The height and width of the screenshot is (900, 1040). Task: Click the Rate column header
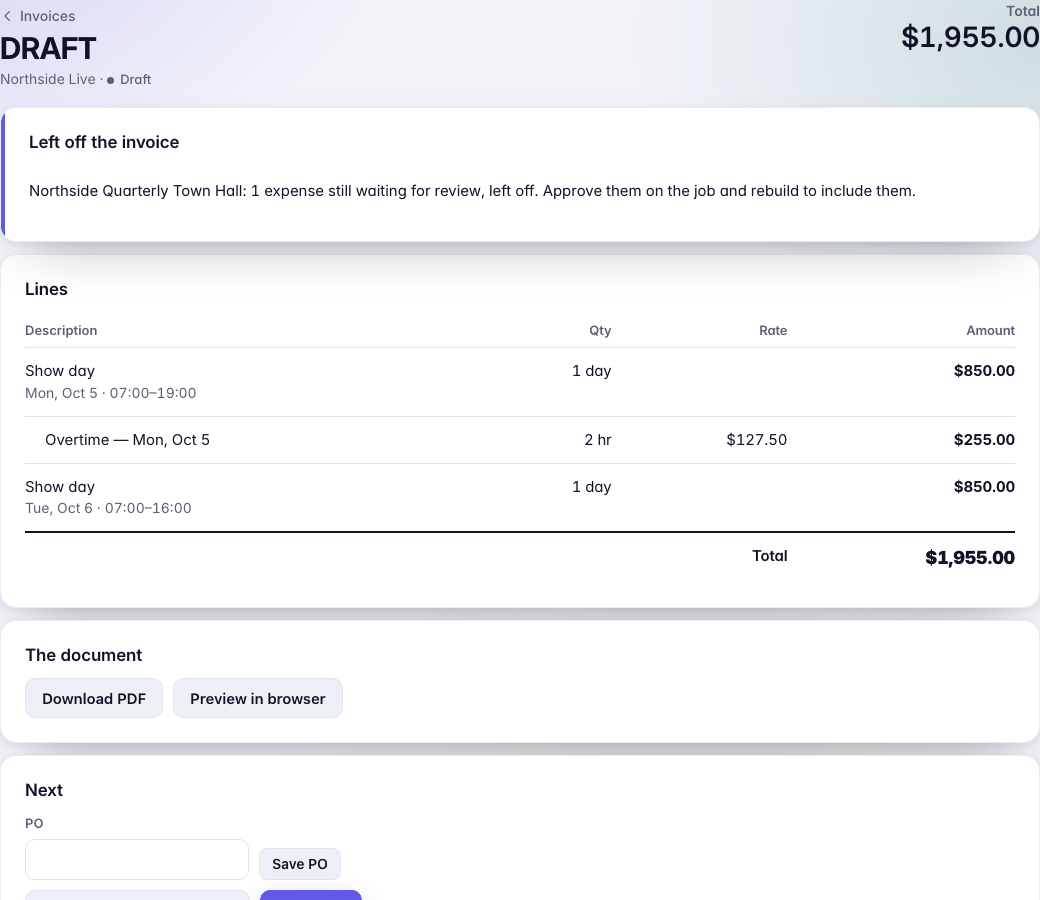click(773, 330)
